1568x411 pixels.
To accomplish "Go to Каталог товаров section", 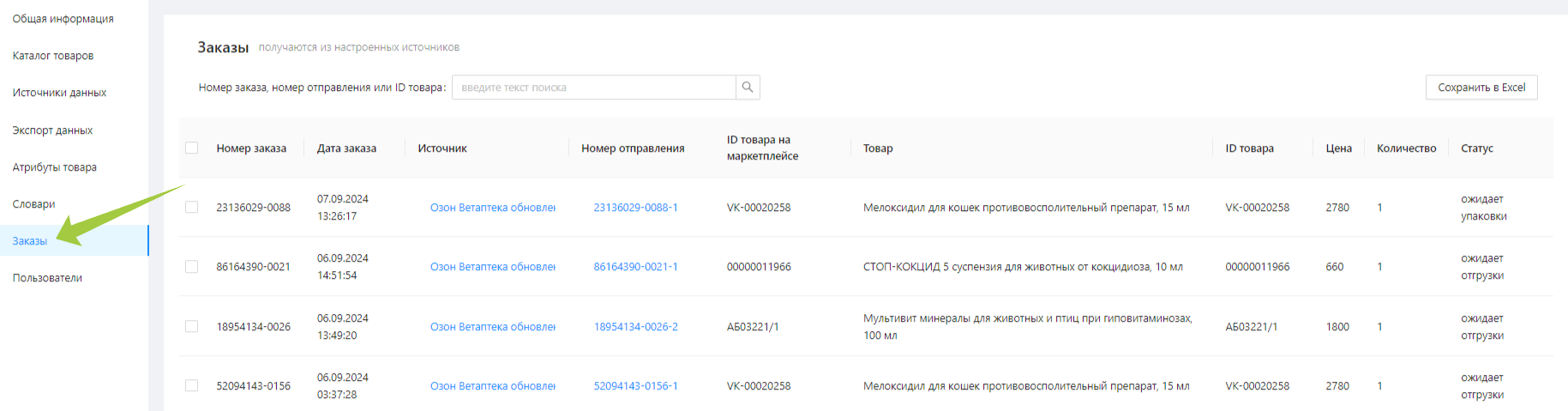I will tap(53, 56).
